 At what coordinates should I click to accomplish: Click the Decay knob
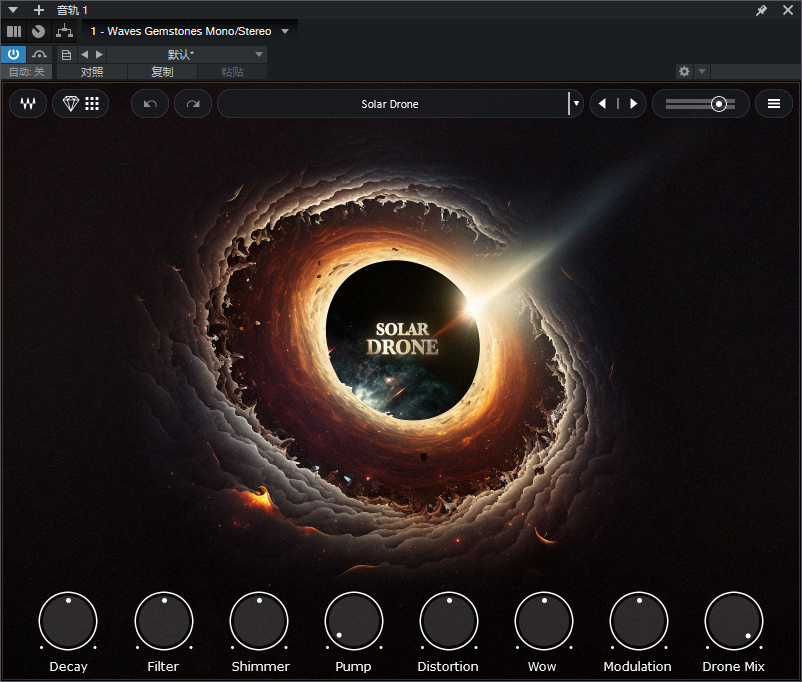pyautogui.click(x=68, y=621)
